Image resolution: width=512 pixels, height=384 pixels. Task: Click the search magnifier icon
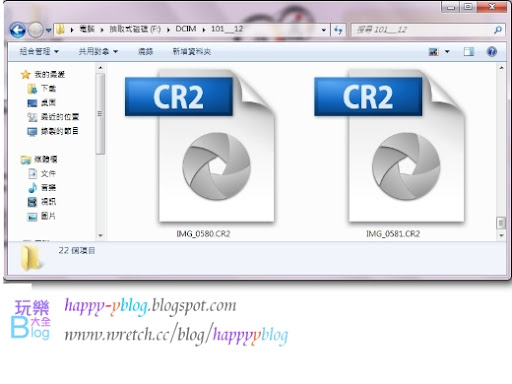pos(497,30)
